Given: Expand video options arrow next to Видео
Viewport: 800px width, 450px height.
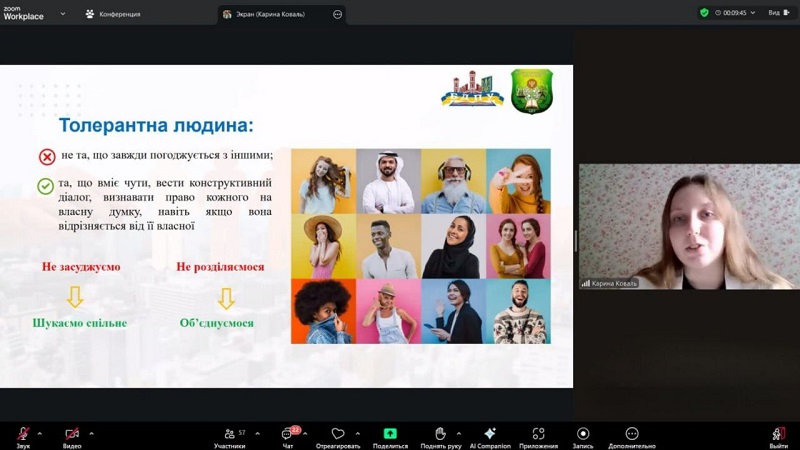Looking at the screenshot, I should 91,433.
